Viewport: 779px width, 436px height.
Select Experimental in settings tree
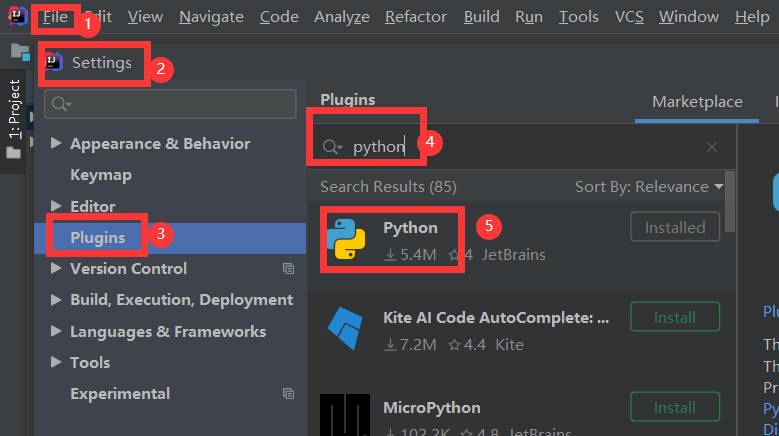click(x=120, y=394)
